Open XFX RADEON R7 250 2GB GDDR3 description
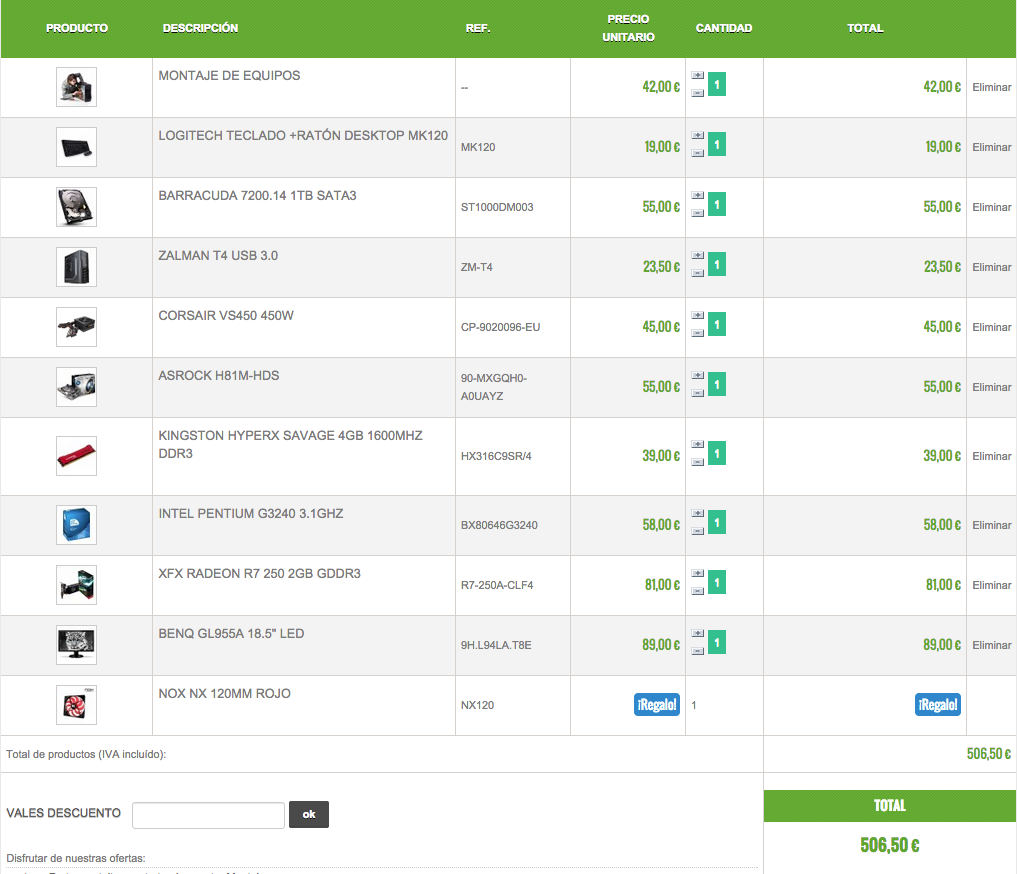 [259, 574]
